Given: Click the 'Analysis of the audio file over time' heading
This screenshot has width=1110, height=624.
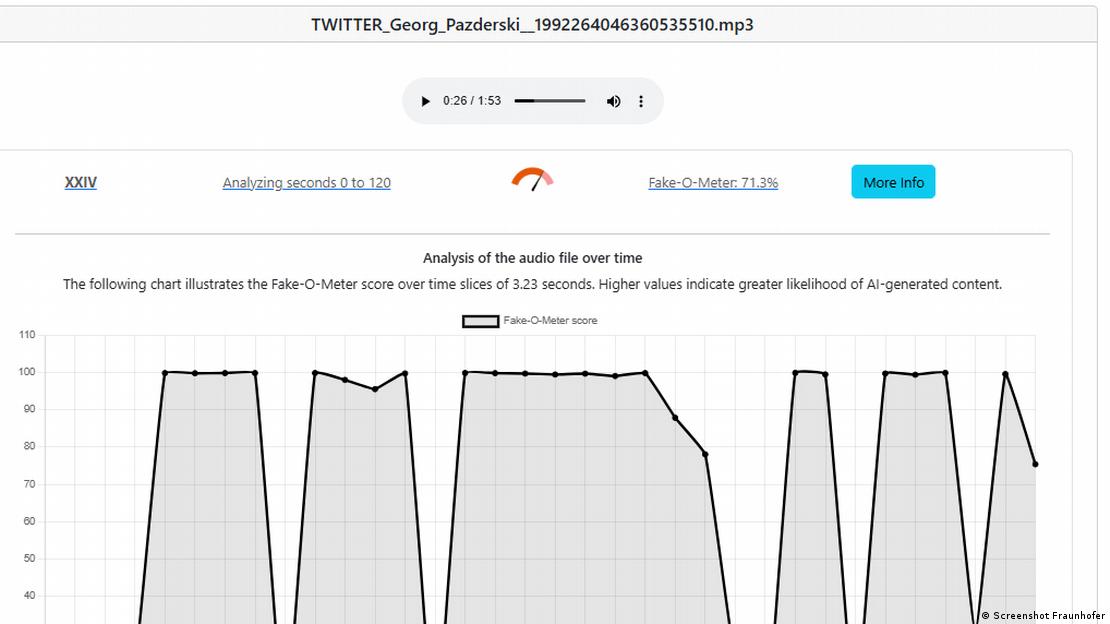Looking at the screenshot, I should click(532, 258).
